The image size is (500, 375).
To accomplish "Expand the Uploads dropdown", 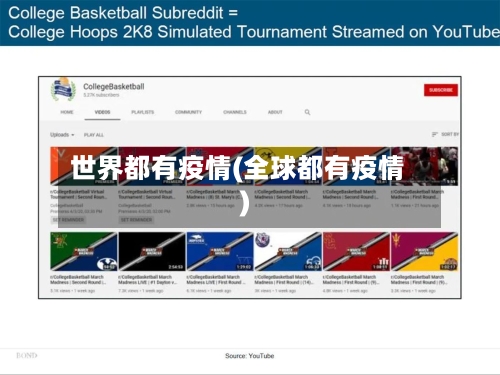I will point(62,135).
